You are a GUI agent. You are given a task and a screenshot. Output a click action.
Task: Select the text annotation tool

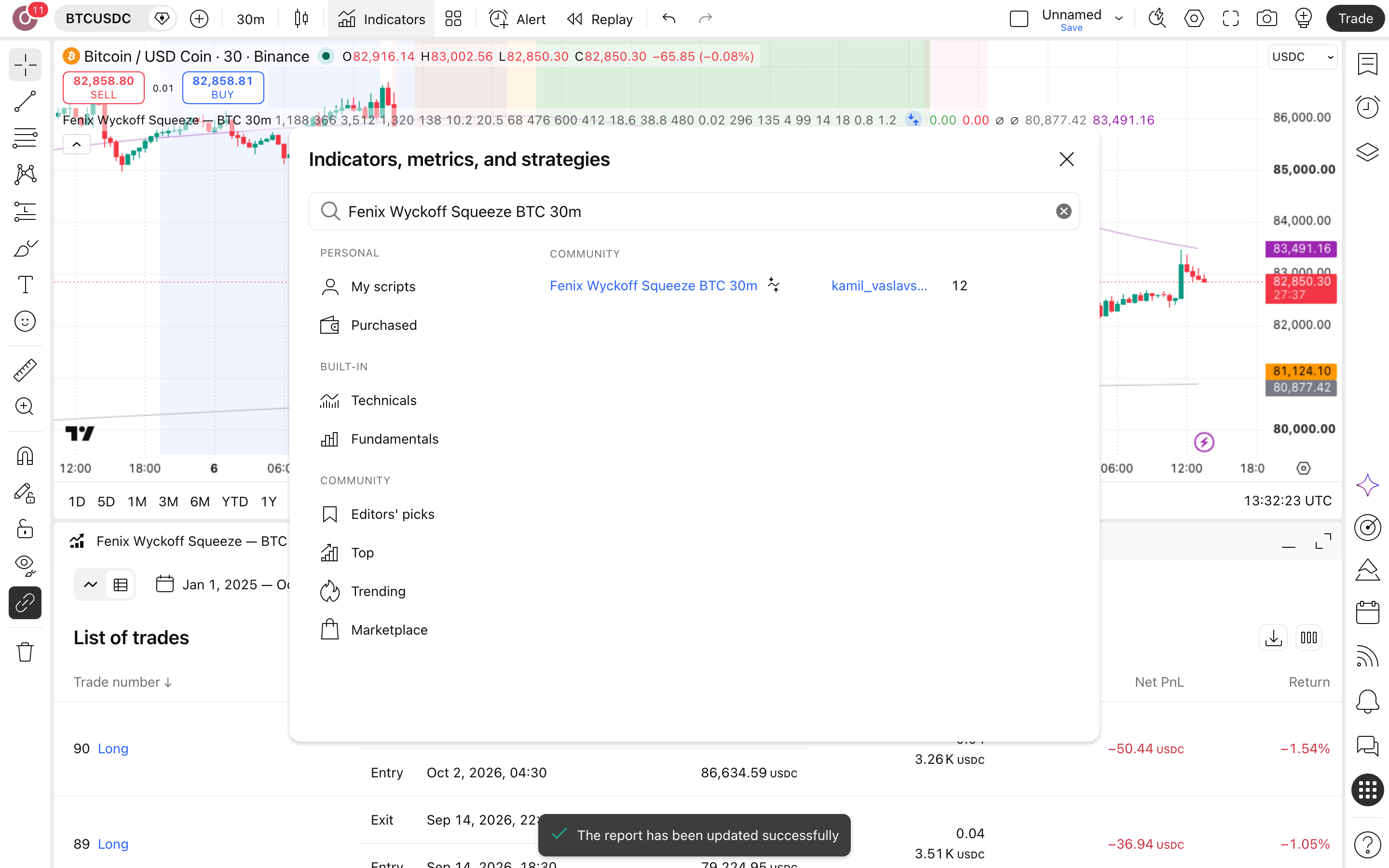(25, 285)
